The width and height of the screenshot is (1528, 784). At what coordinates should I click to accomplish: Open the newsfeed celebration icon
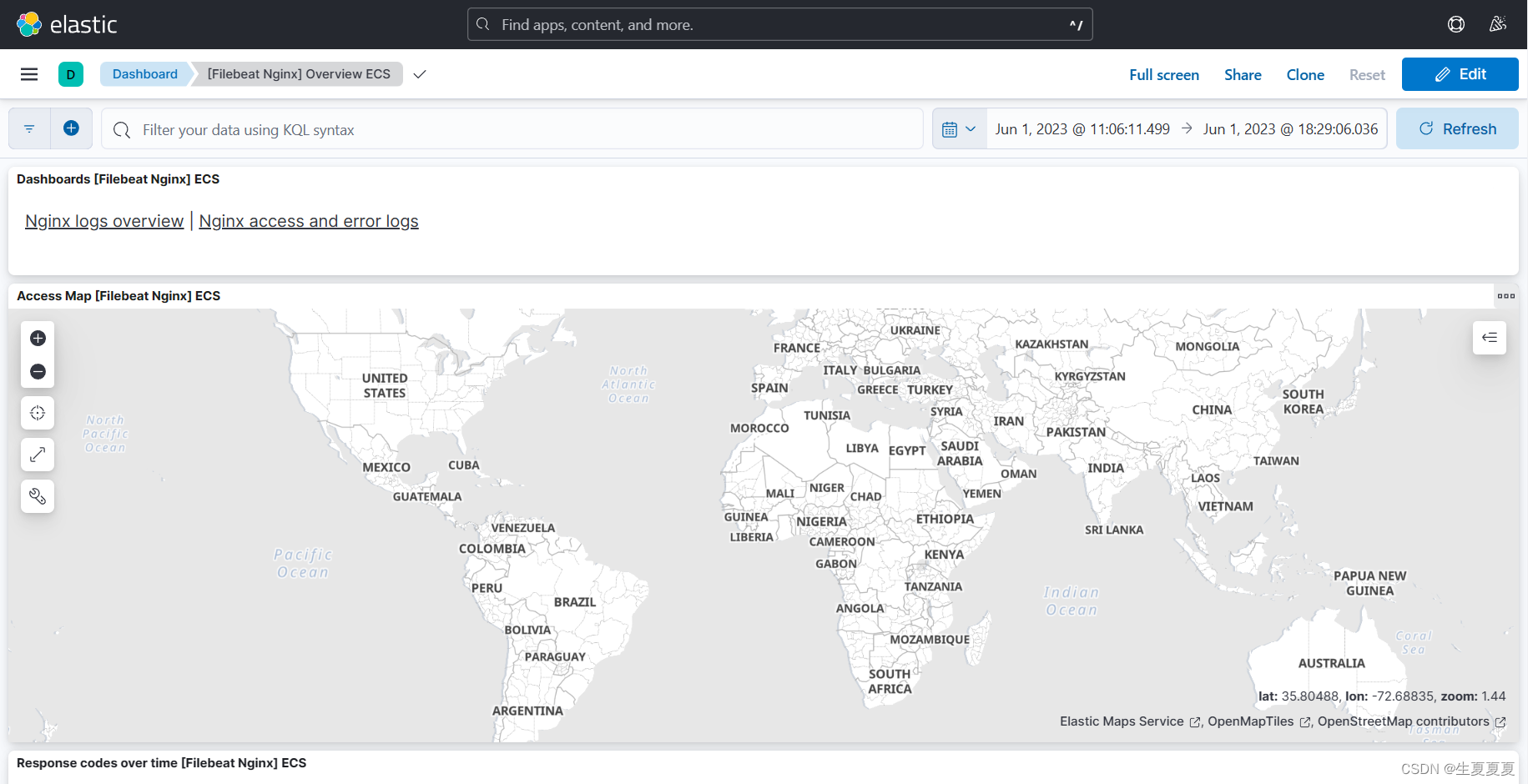pos(1498,24)
